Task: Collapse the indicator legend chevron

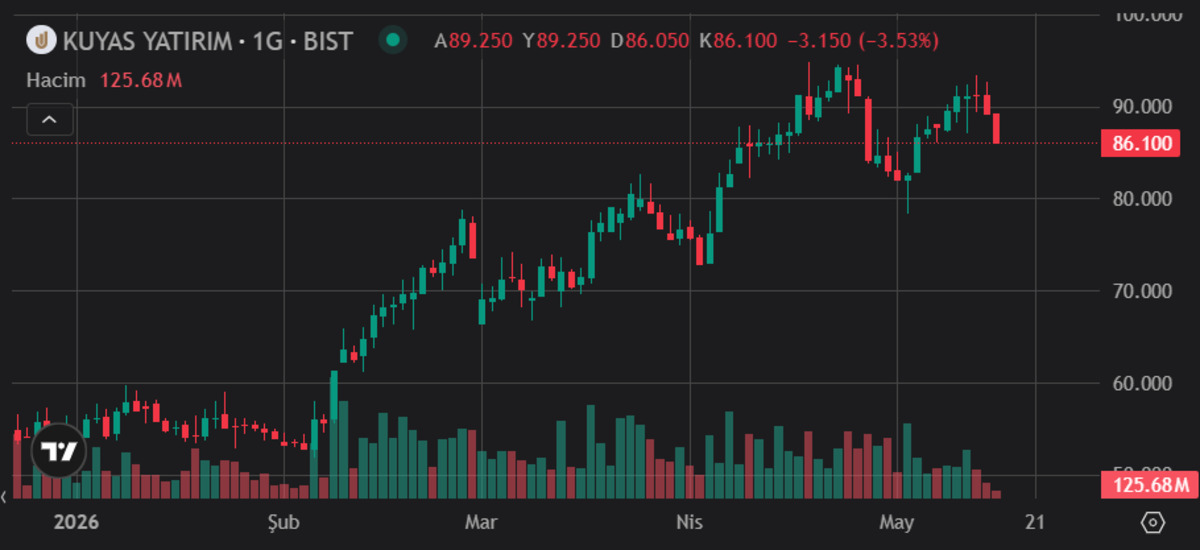Action: (50, 121)
